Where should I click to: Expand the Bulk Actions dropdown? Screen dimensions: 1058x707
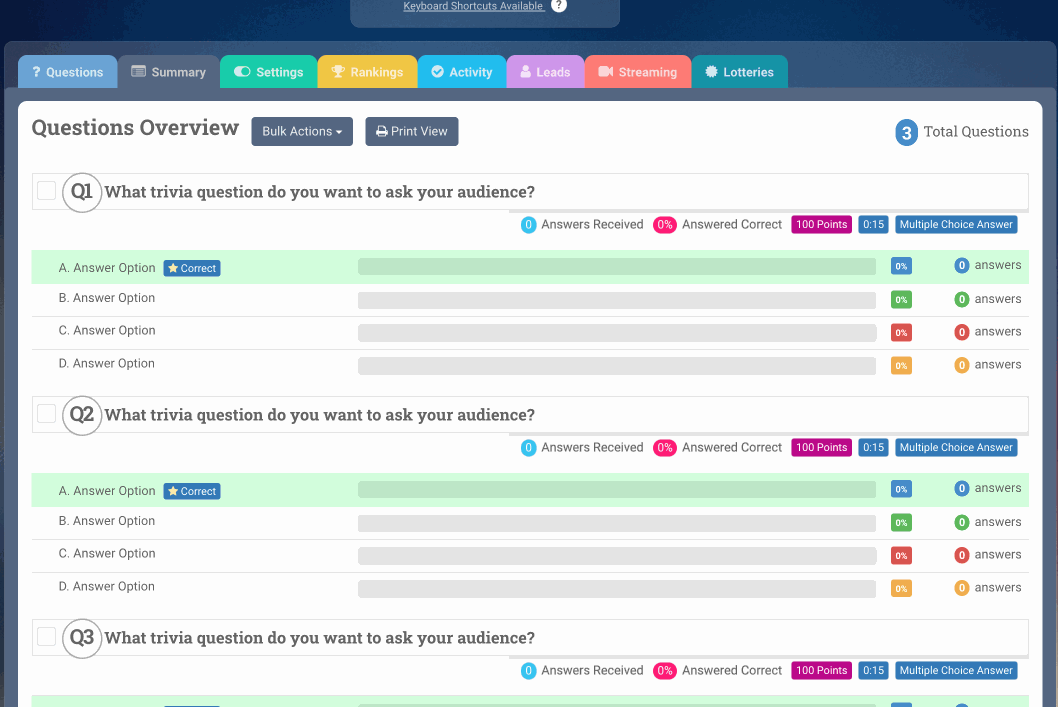tap(302, 132)
